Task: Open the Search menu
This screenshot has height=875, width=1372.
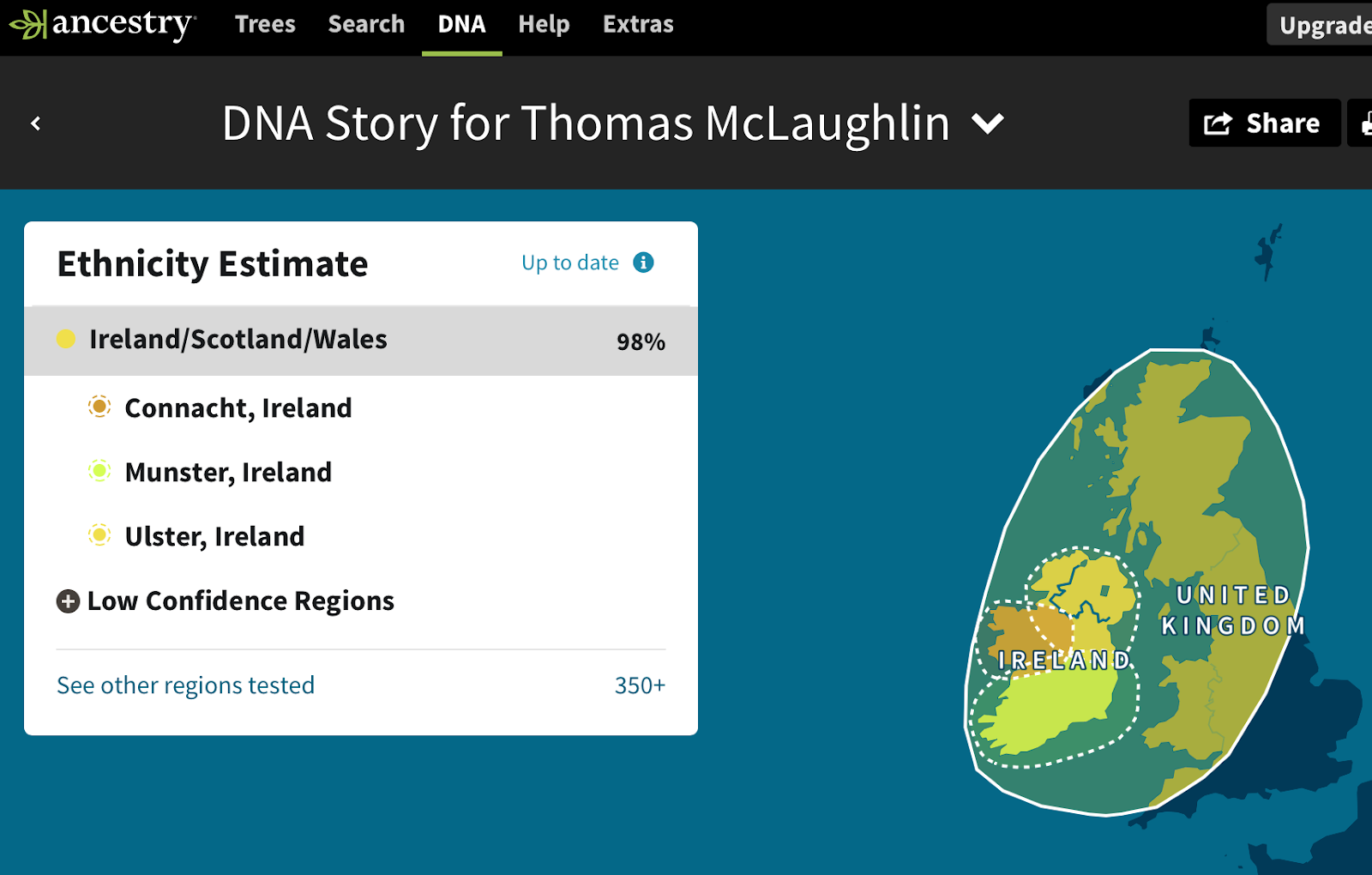Action: click(x=366, y=24)
